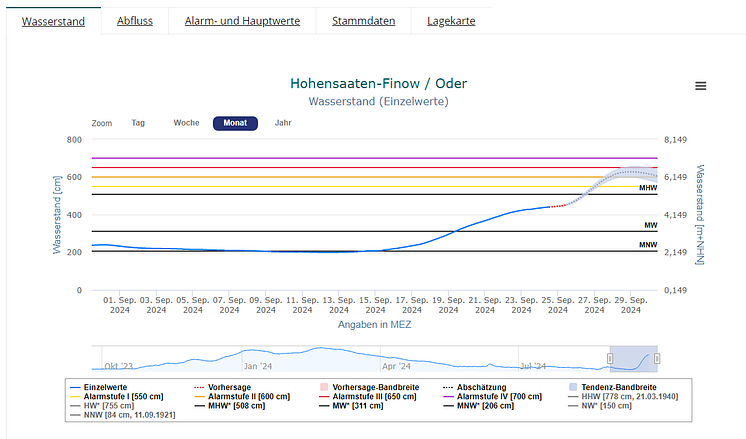Click the left navigator range handle
The image size is (746, 439).
610,359
